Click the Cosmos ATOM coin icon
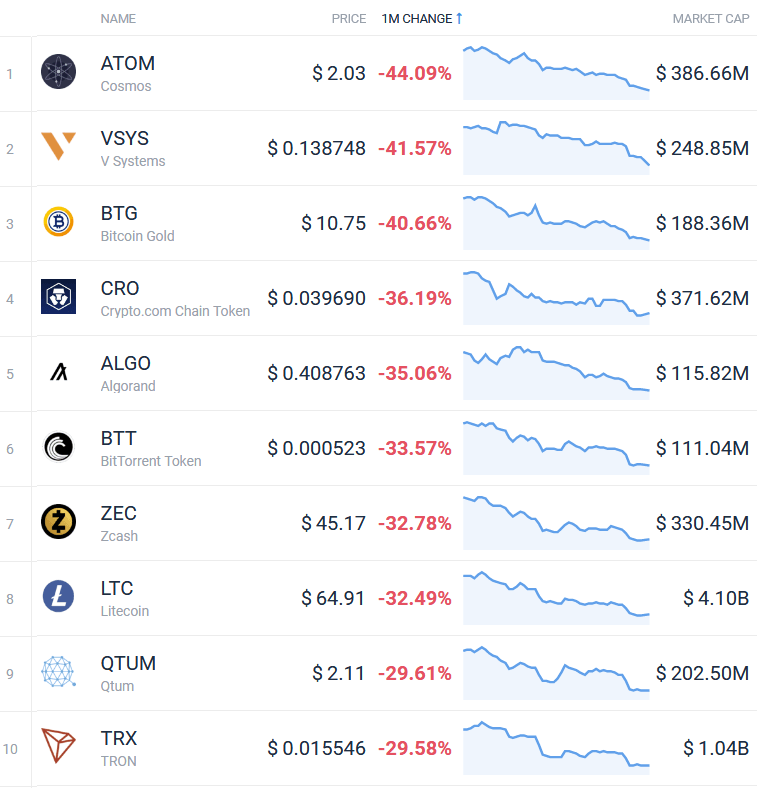This screenshot has height=788, width=757. coord(58,71)
